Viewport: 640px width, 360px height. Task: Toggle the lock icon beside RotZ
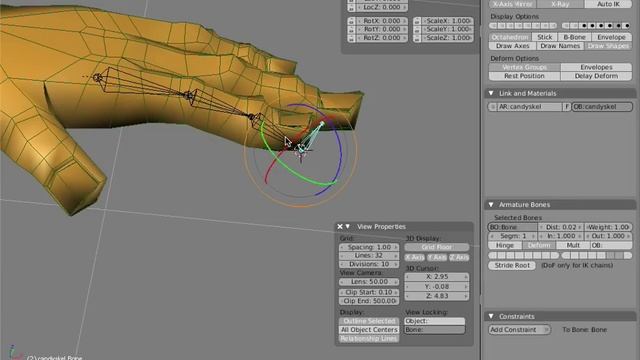351,38
